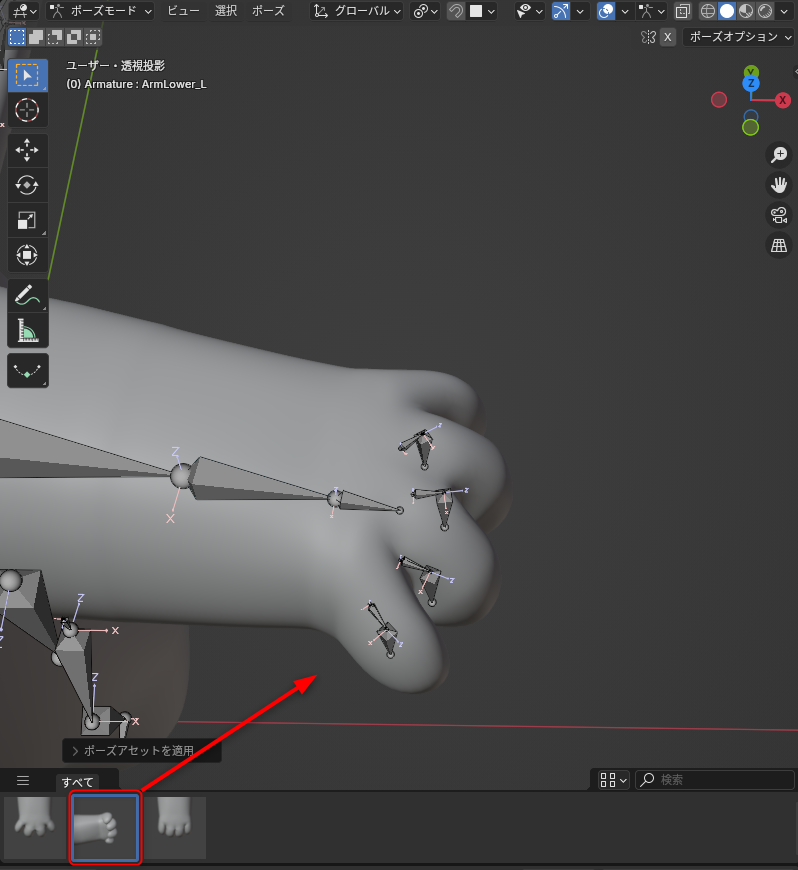Image resolution: width=798 pixels, height=870 pixels.
Task: Open the 選択 menu
Action: (226, 11)
